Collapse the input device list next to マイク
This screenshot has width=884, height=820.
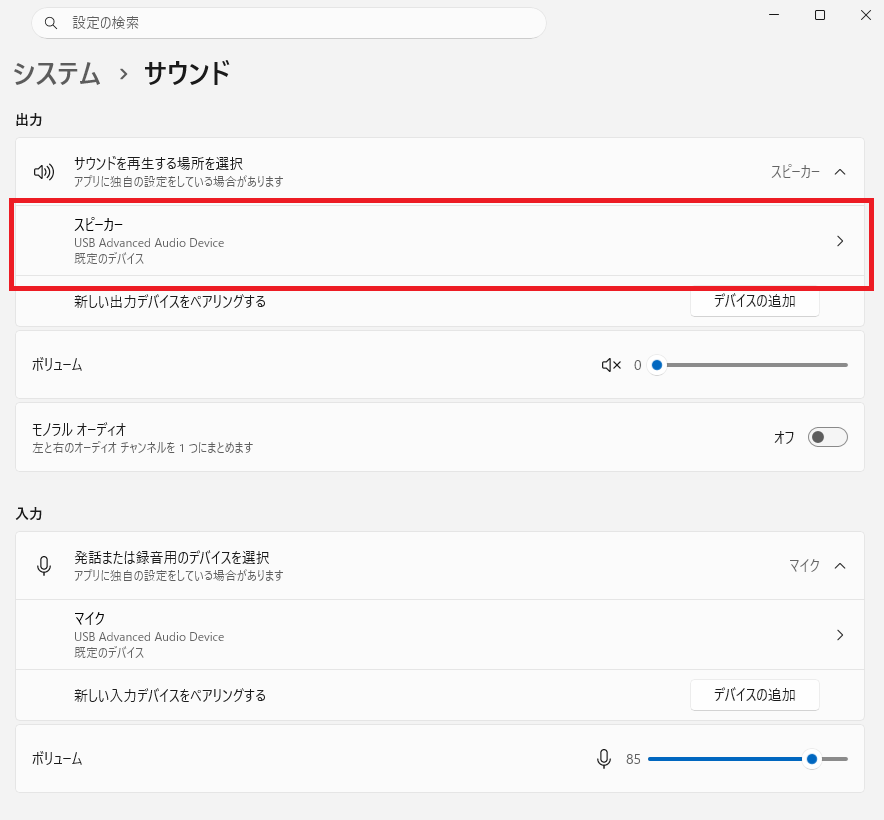(840, 566)
